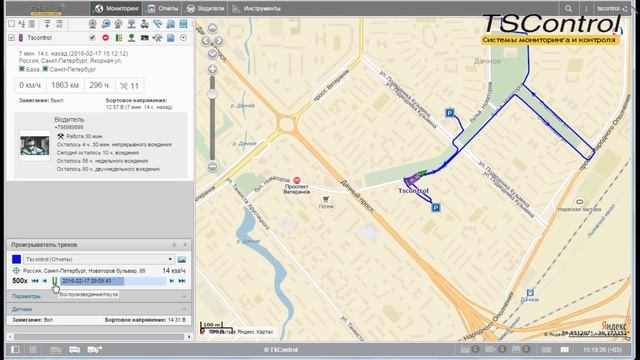Image resolution: width=640 pixels, height=360 pixels.
Task: Click the track color blue swatch
Action: tap(16, 259)
